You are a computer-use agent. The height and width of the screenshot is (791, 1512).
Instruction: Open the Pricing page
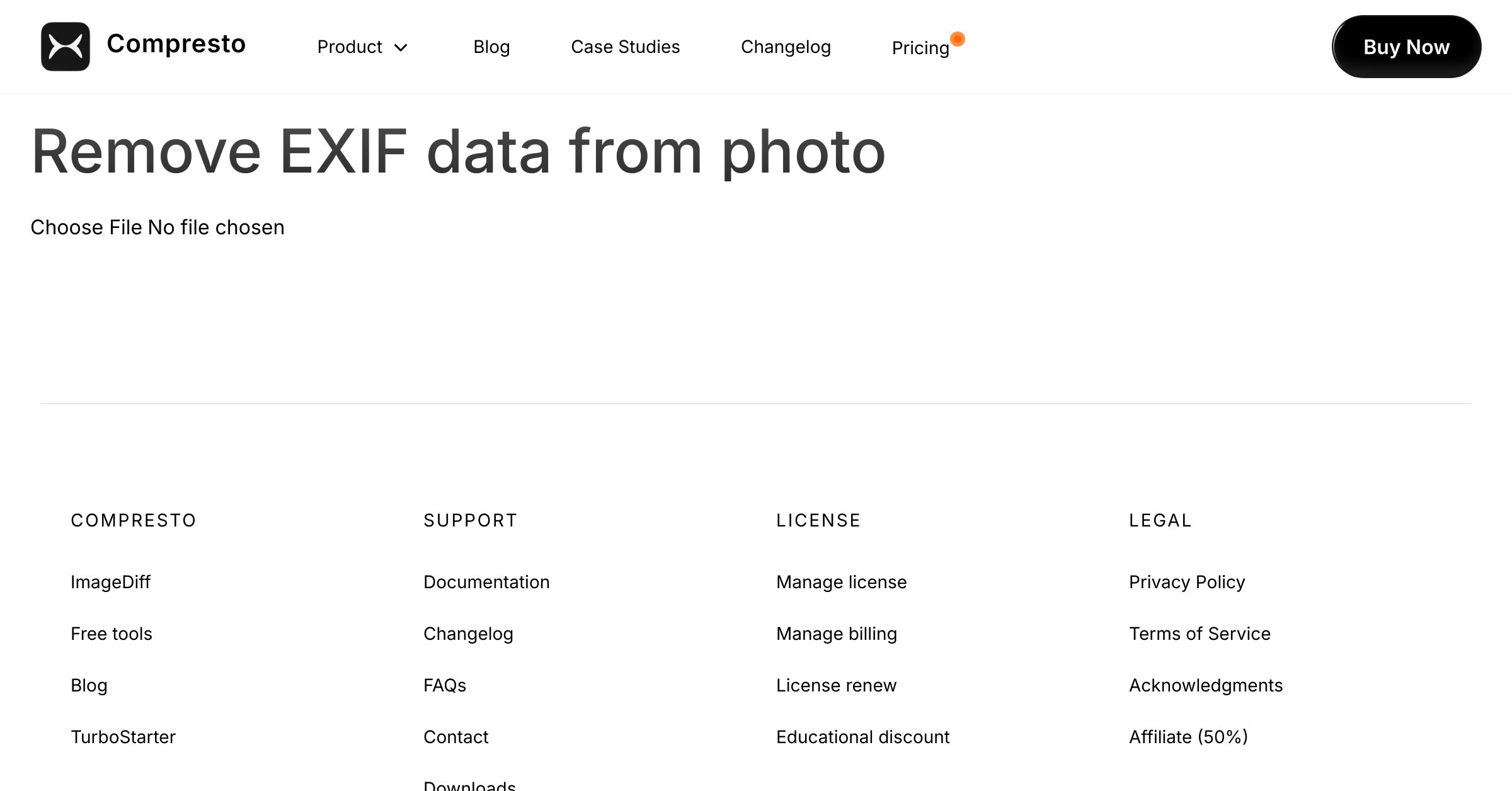[920, 48]
